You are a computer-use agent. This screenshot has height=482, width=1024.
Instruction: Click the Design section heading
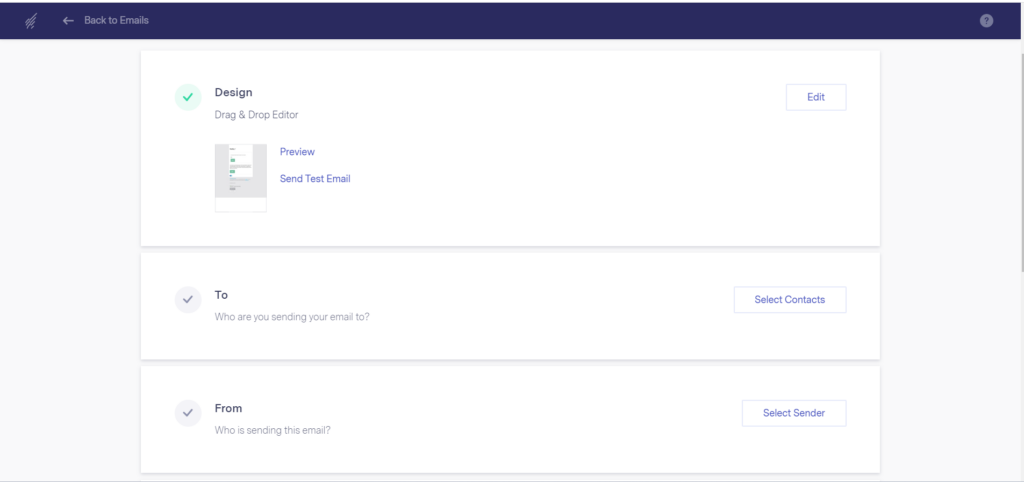point(234,92)
